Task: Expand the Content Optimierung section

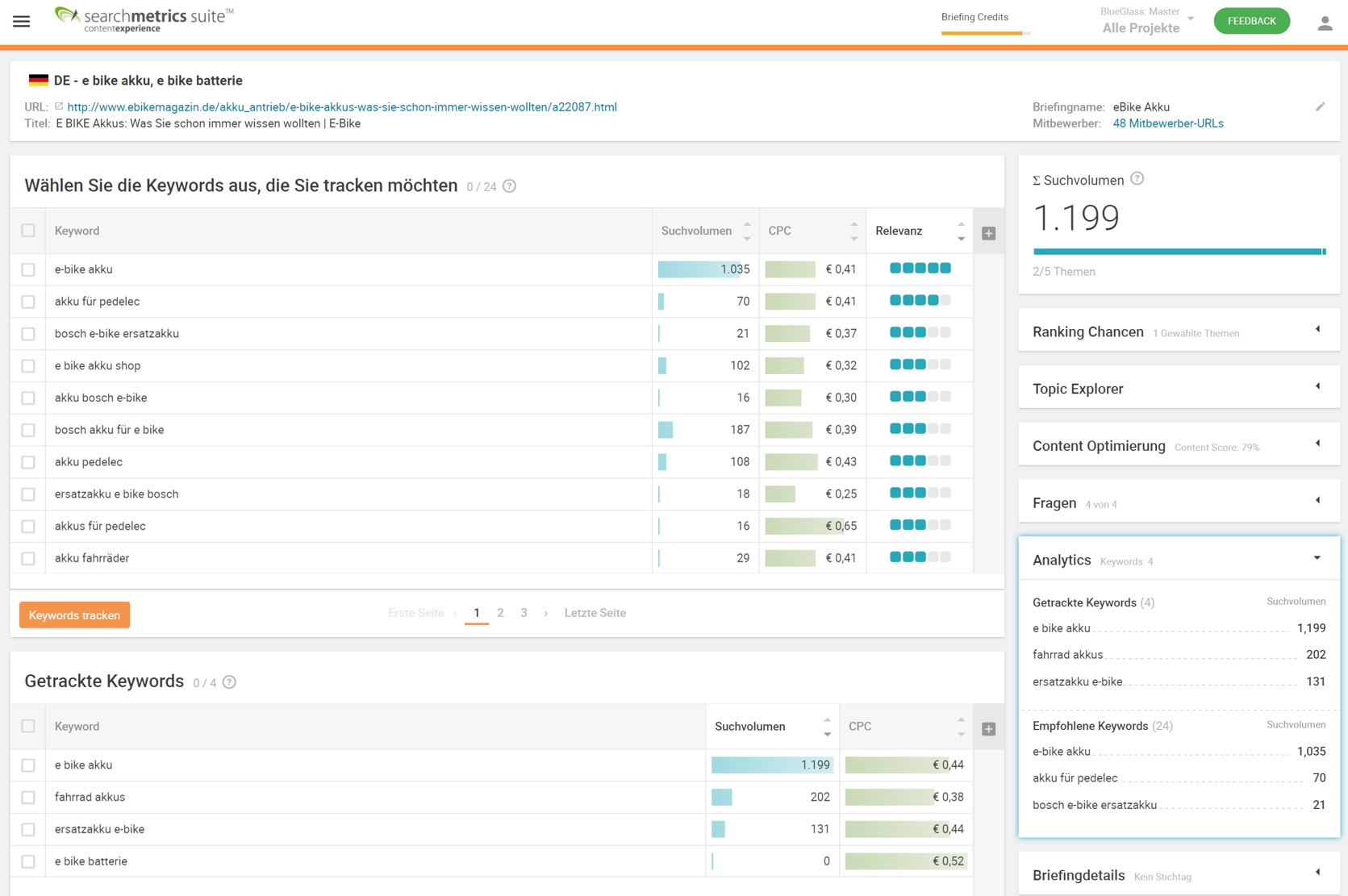Action: coord(1317,444)
